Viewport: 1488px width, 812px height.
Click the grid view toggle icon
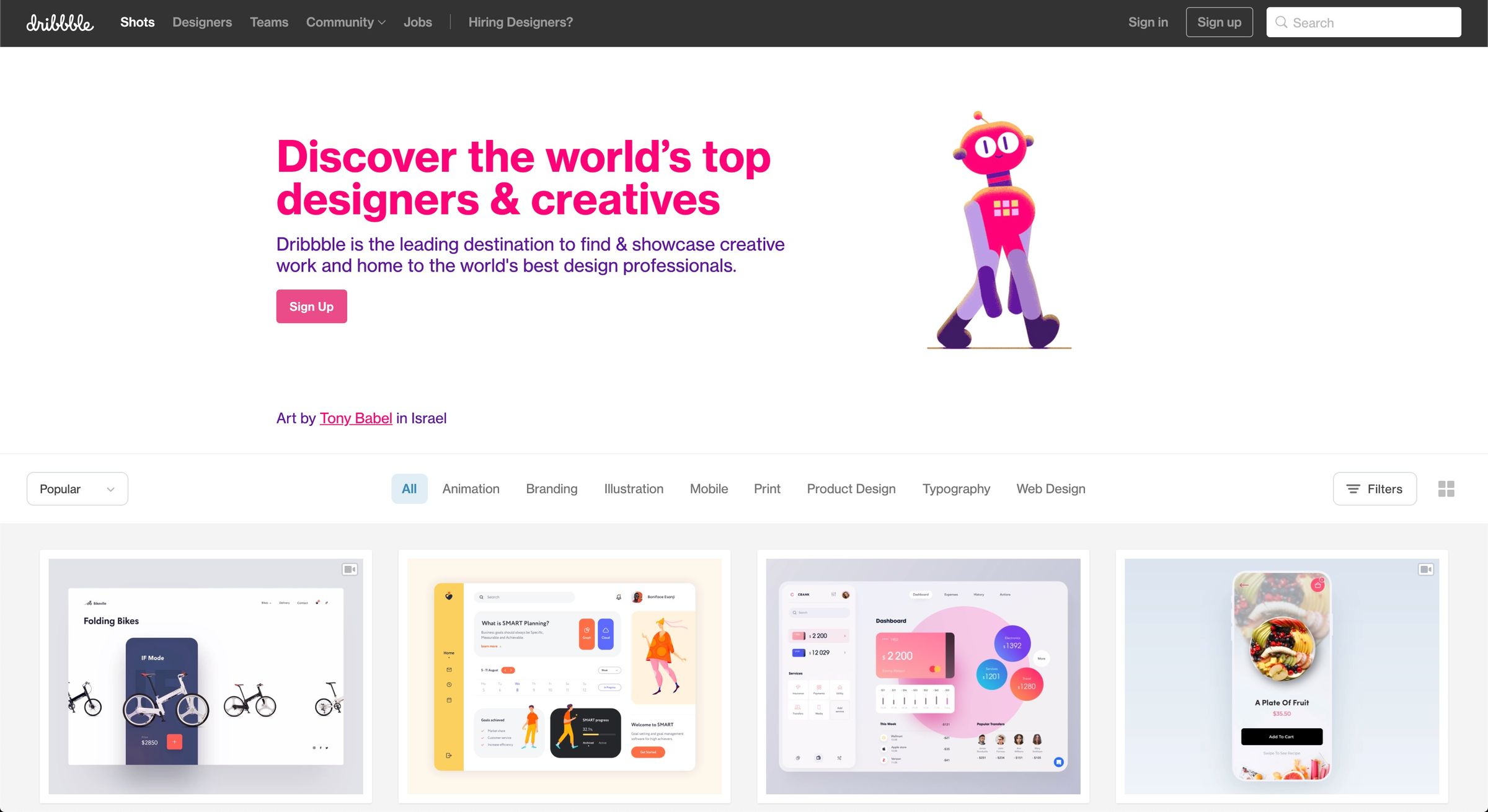1447,489
